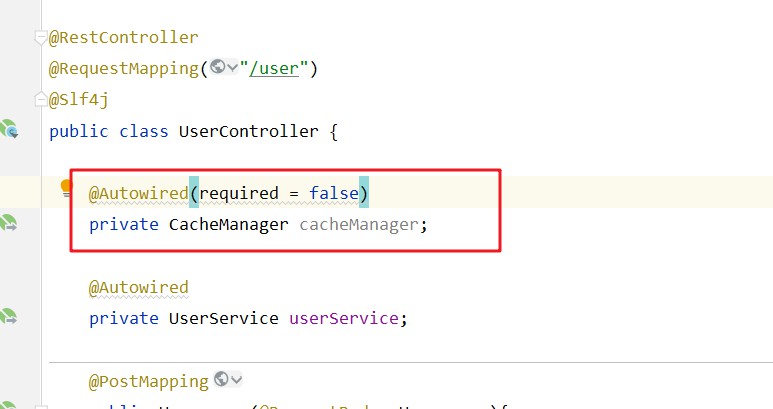Click gutter bean icon next to userService field

click(9, 317)
